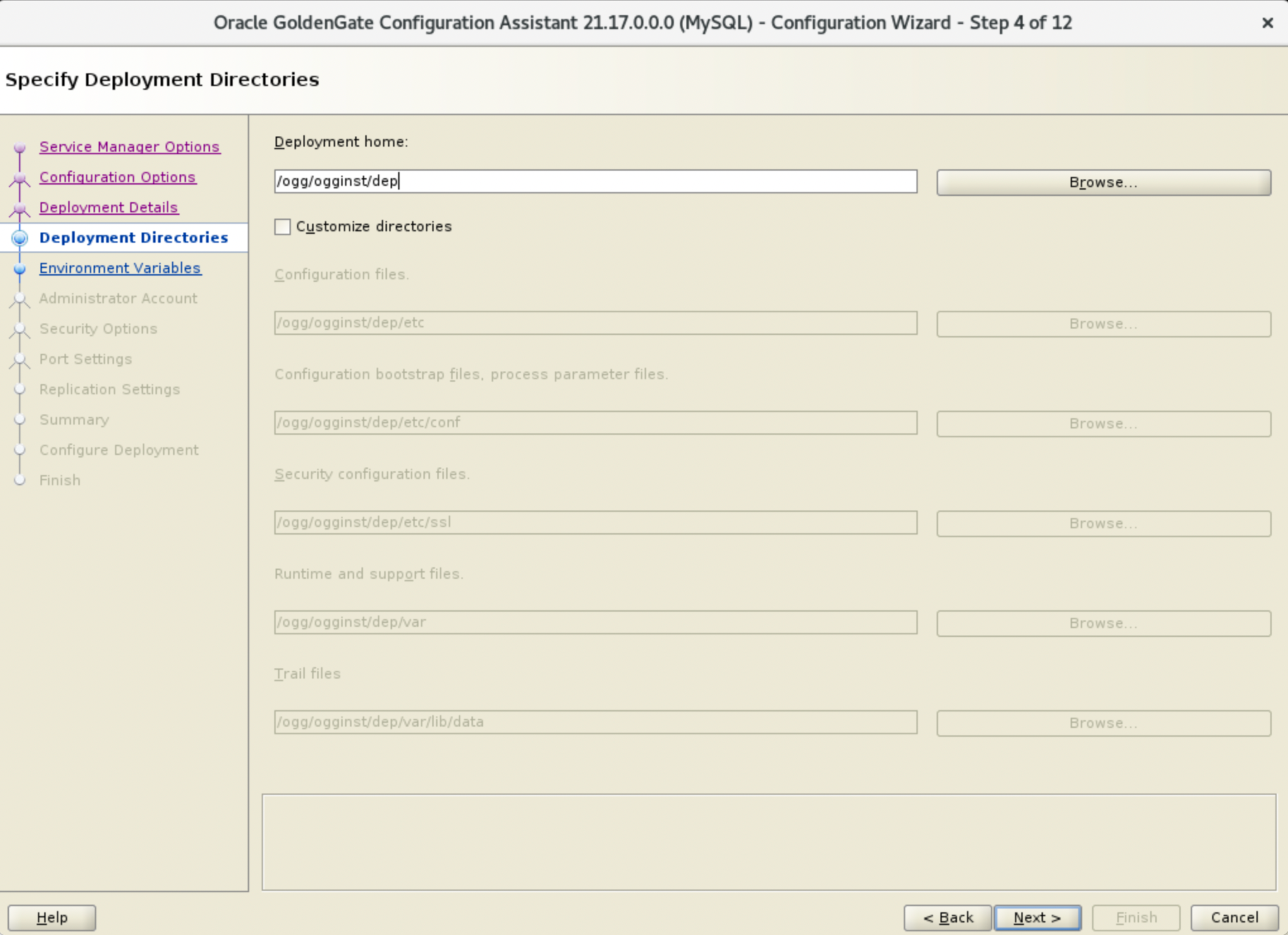Enable the Customize directories checkbox
1288x935 pixels.
pos(283,227)
